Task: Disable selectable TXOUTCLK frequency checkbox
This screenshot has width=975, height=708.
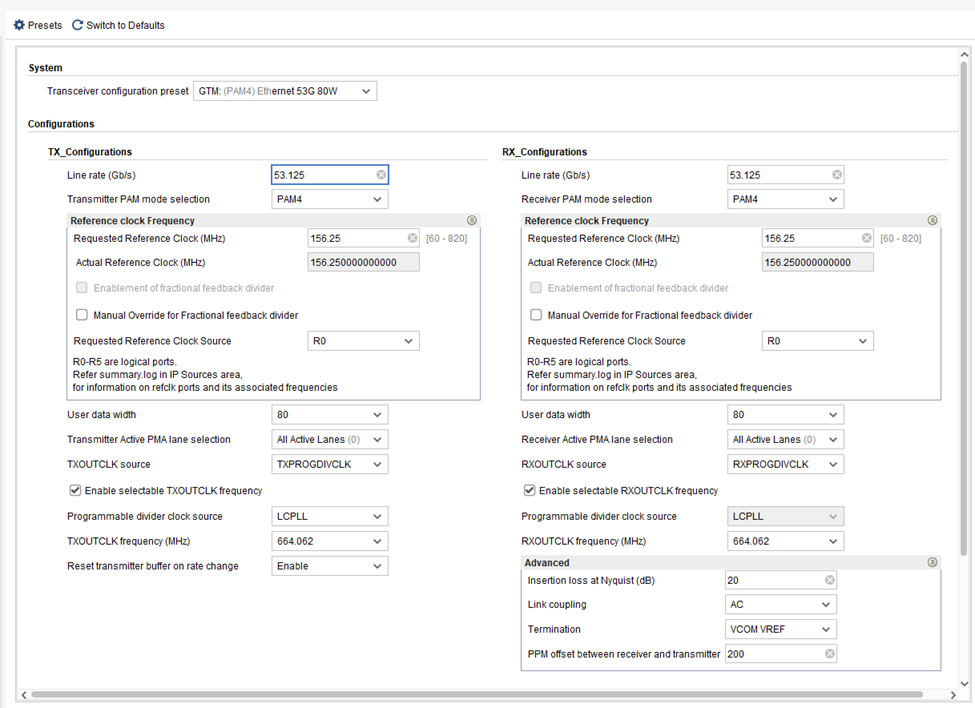Action: pos(75,491)
